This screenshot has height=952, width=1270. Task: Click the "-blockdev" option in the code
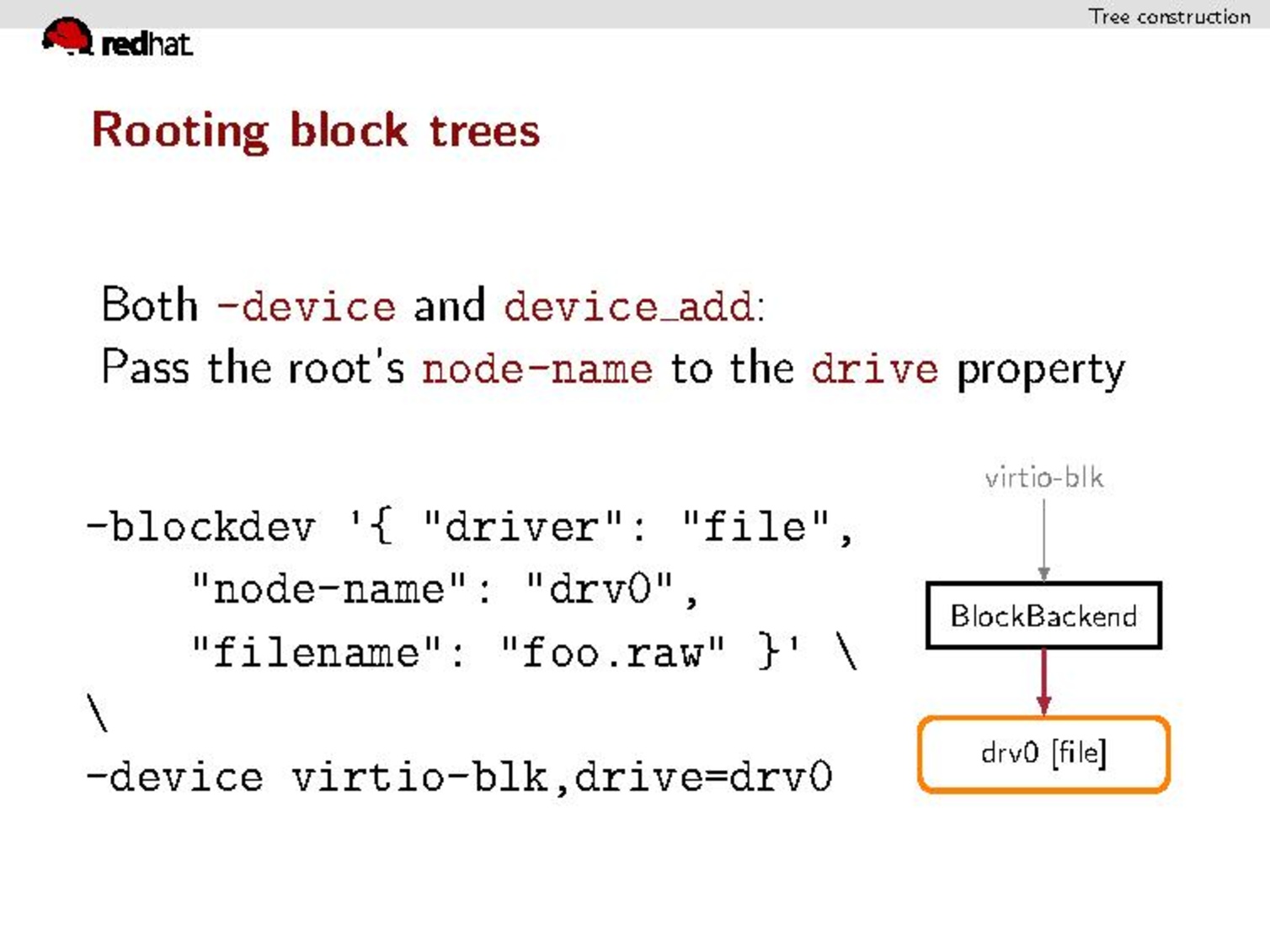202,527
